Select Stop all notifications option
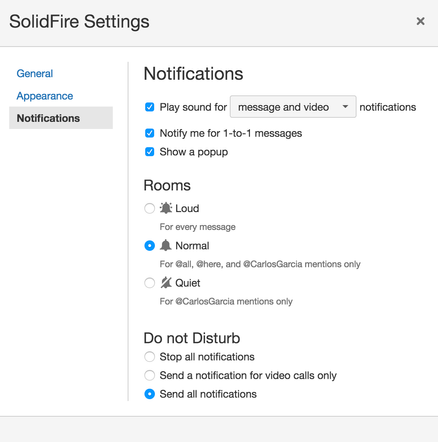Image resolution: width=438 pixels, height=442 pixels. point(149,357)
